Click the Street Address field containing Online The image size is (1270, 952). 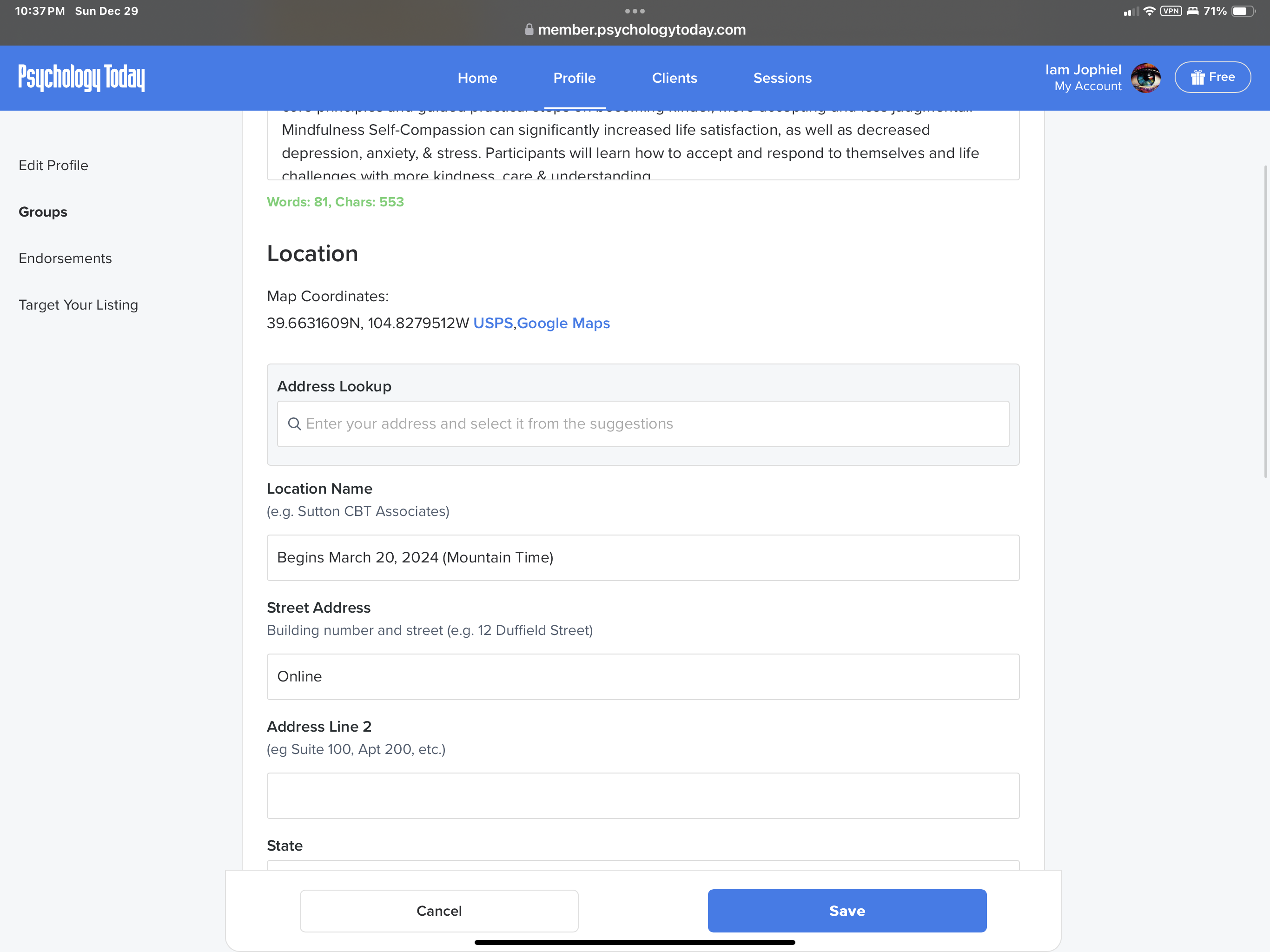click(642, 676)
